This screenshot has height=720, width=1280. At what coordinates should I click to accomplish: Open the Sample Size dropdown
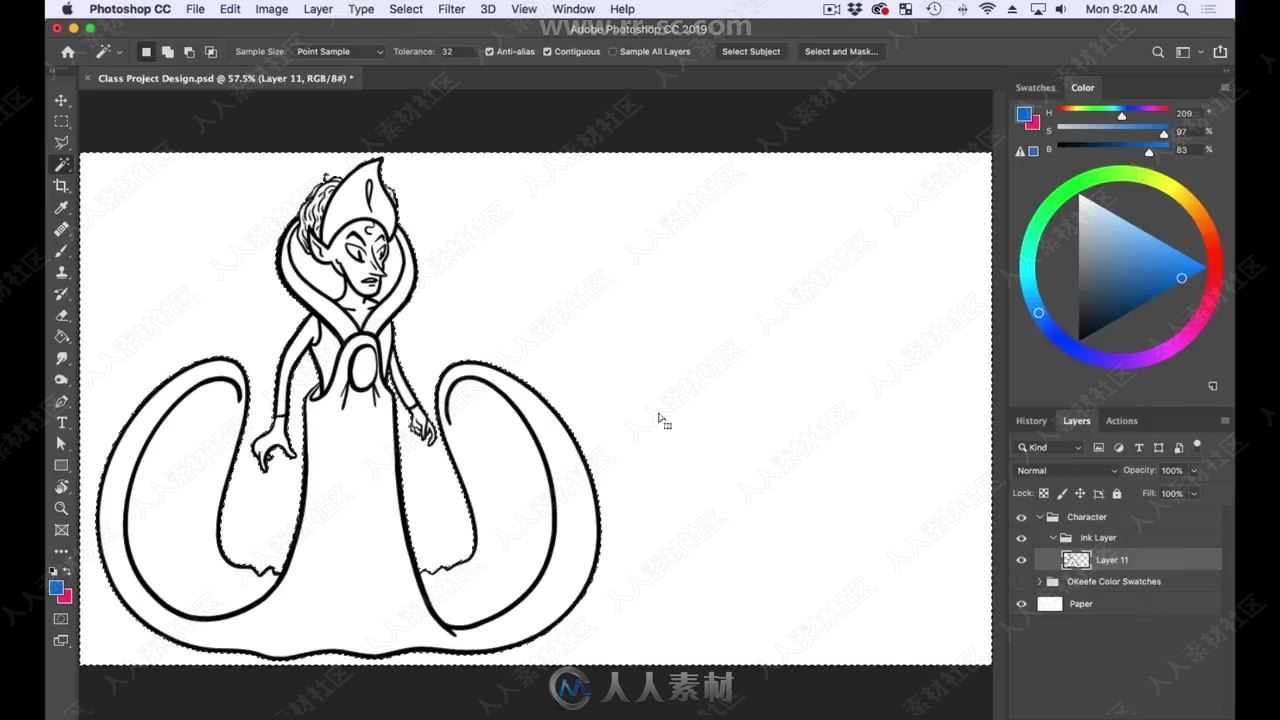click(x=339, y=52)
